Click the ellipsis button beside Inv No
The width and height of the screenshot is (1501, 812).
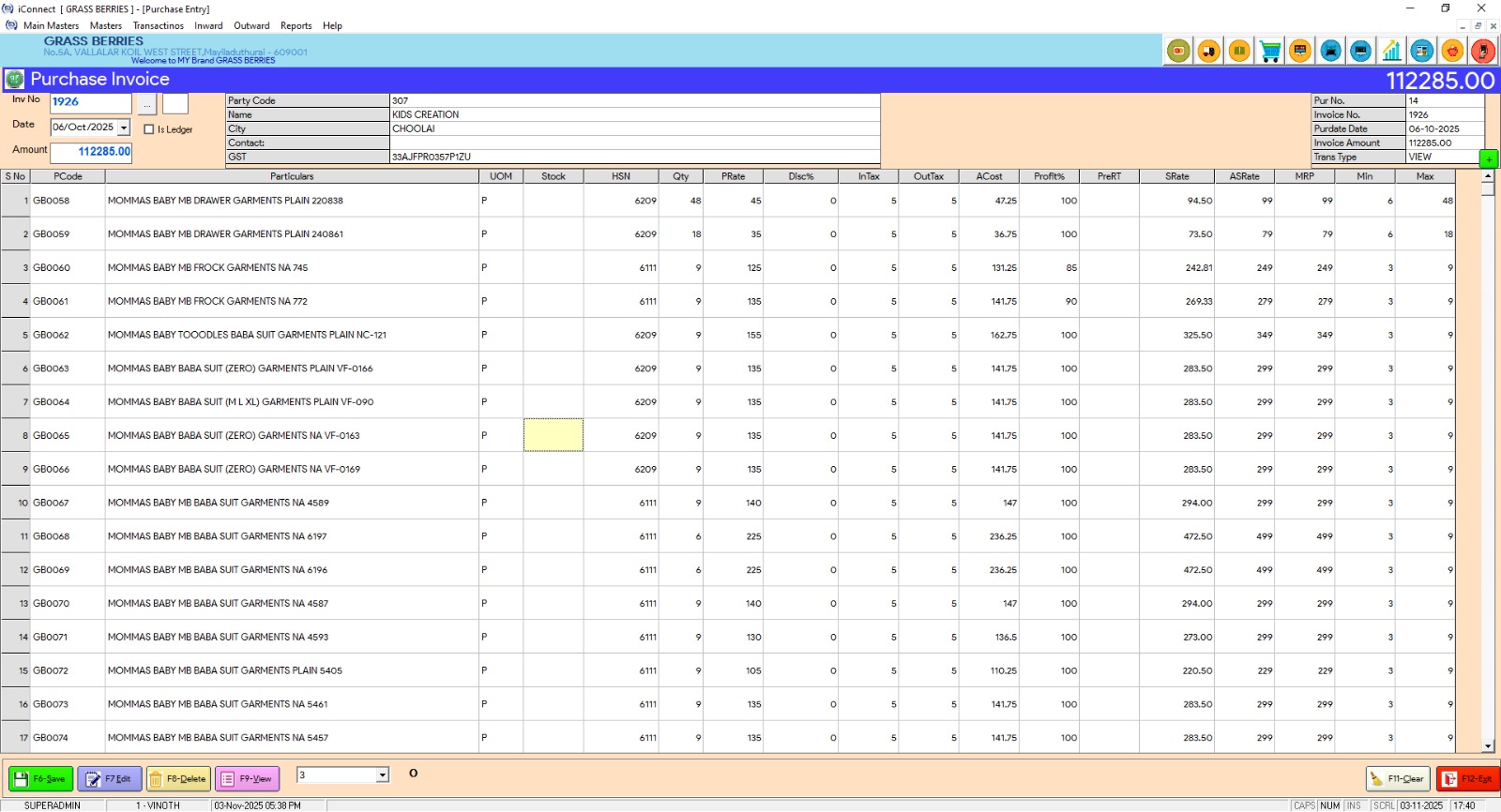point(147,104)
